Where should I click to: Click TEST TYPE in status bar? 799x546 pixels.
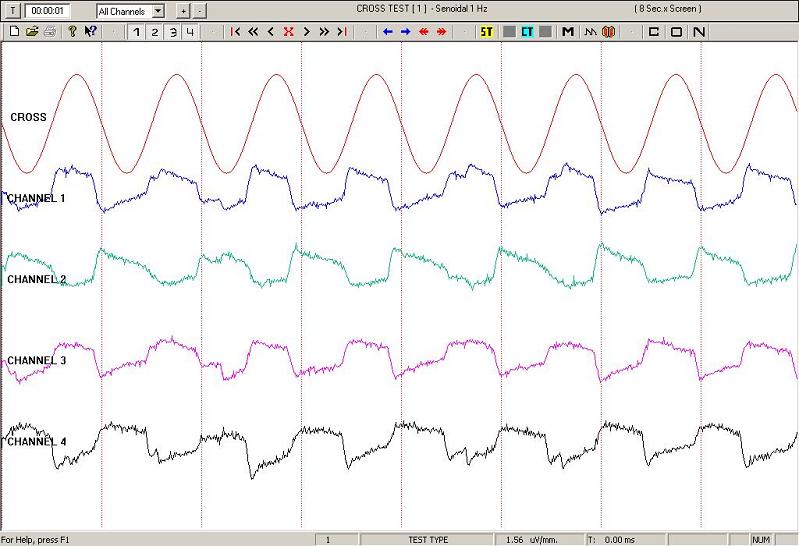tap(428, 540)
